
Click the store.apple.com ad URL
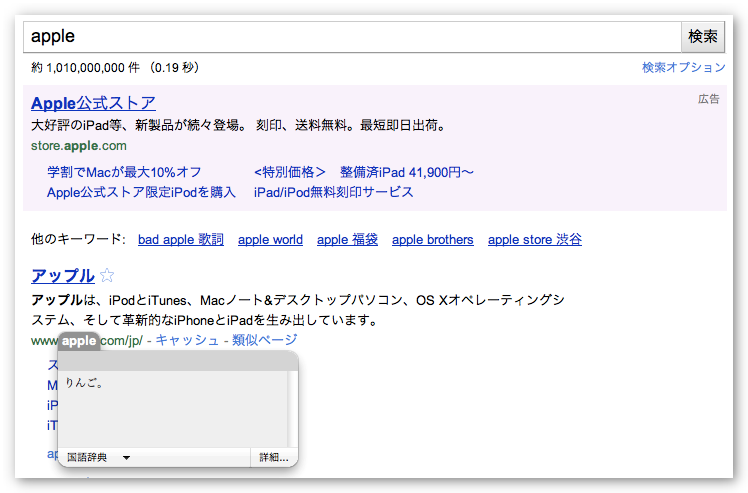(x=79, y=146)
